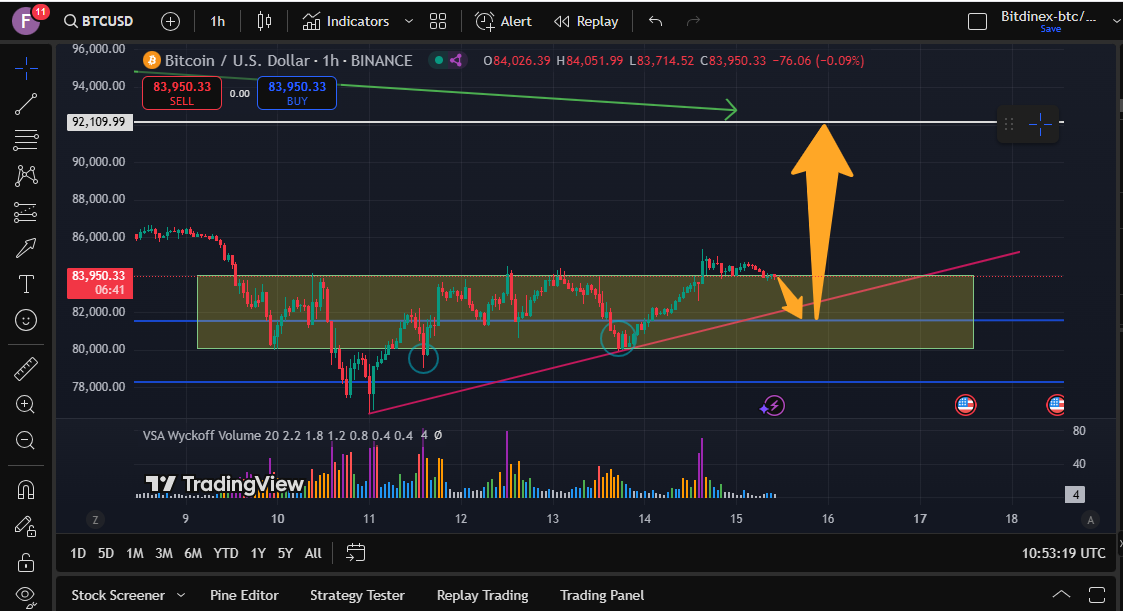Open the layout setup grid icon

[x=438, y=21]
